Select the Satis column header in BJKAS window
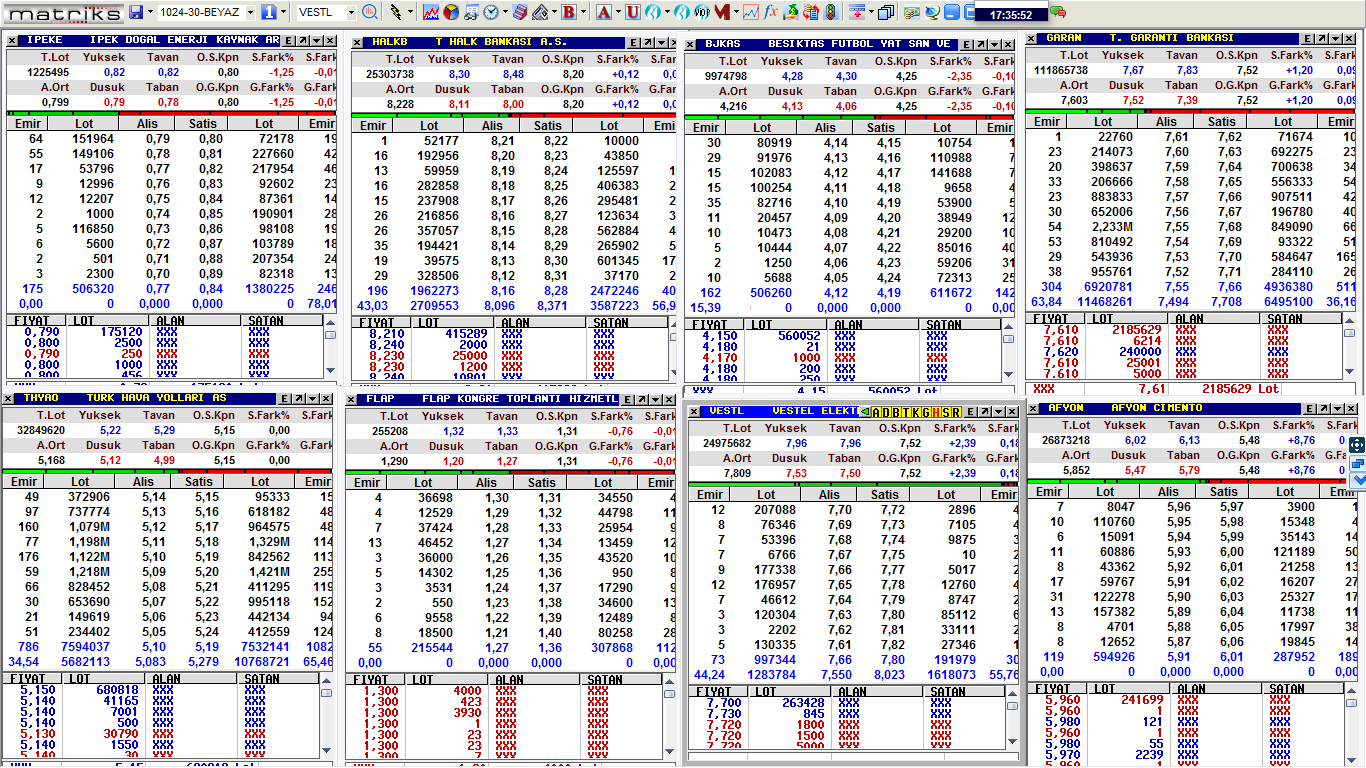This screenshot has width=1366, height=768. (880, 127)
